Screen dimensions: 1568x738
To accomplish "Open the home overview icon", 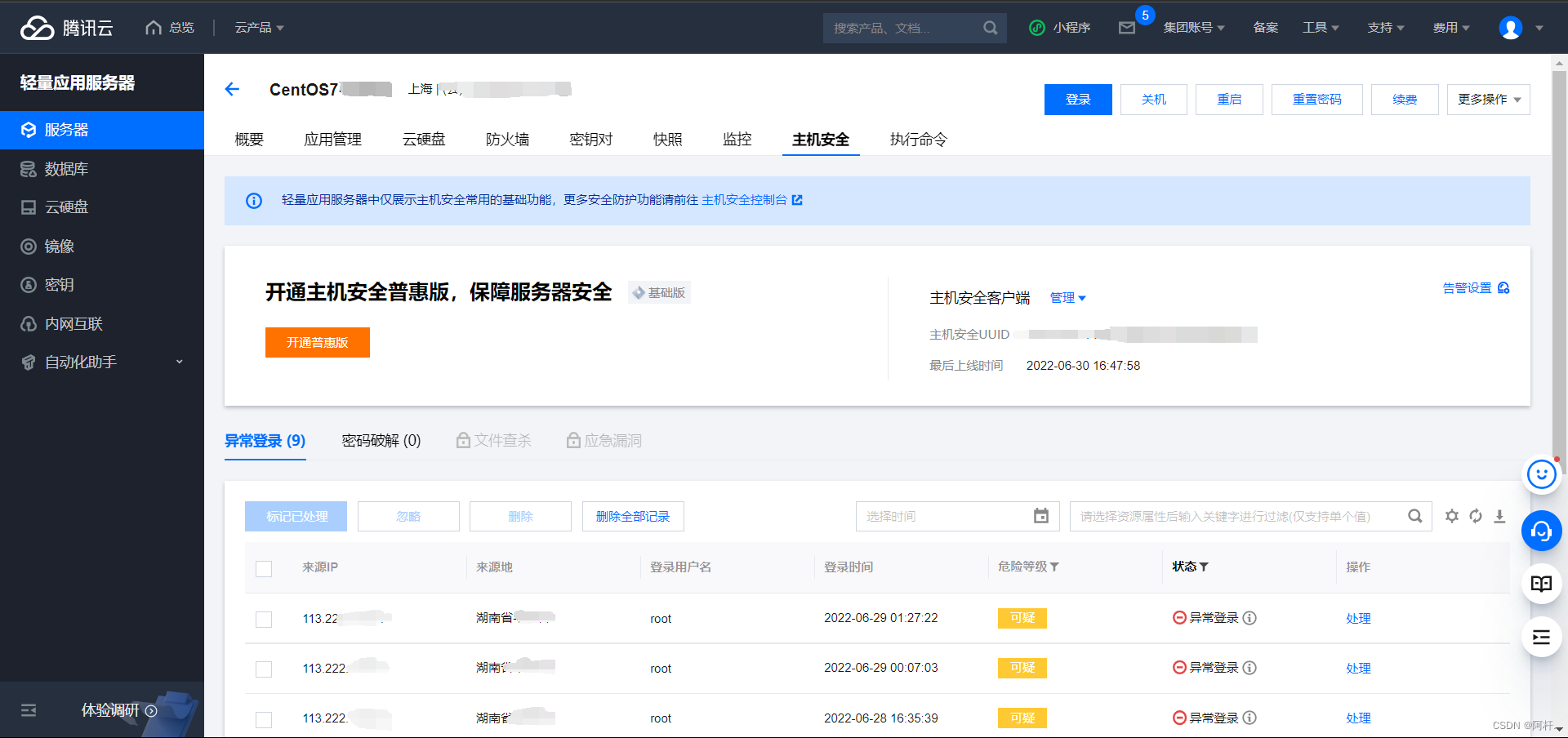I will pos(154,28).
